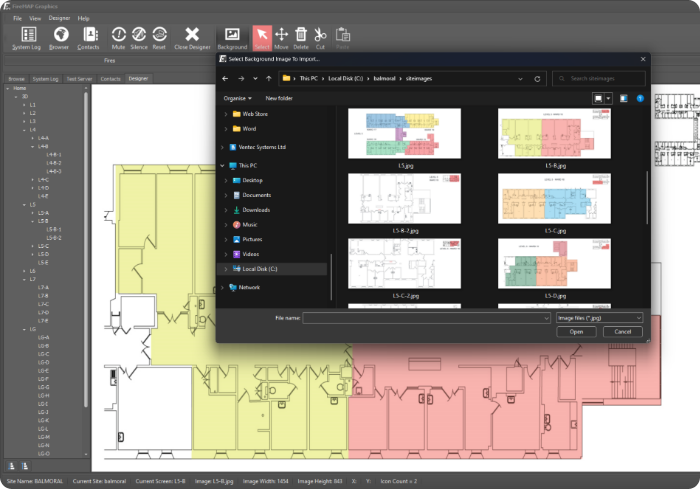The height and width of the screenshot is (490, 700).
Task: Expand the Downloads folder chevron
Action: (x=224, y=210)
